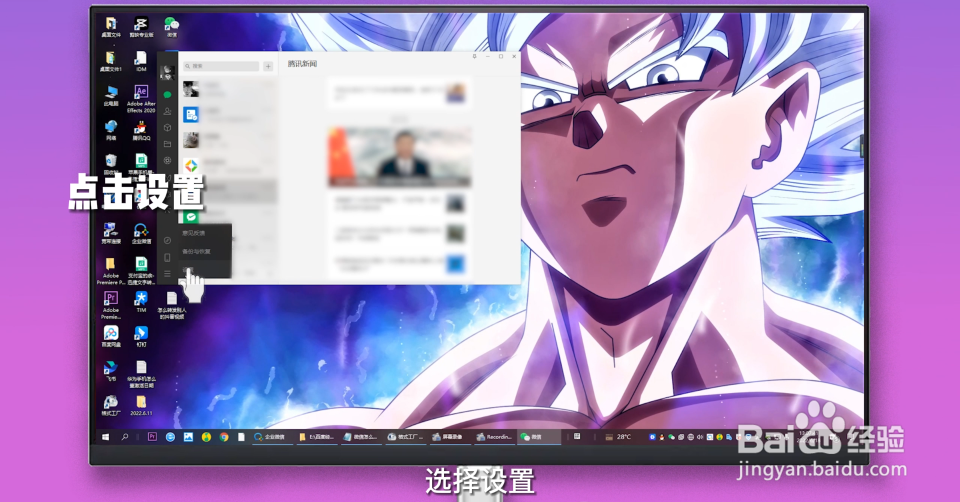Select the colorful pinwheel icon chat
960x502 pixels.
tap(228, 165)
